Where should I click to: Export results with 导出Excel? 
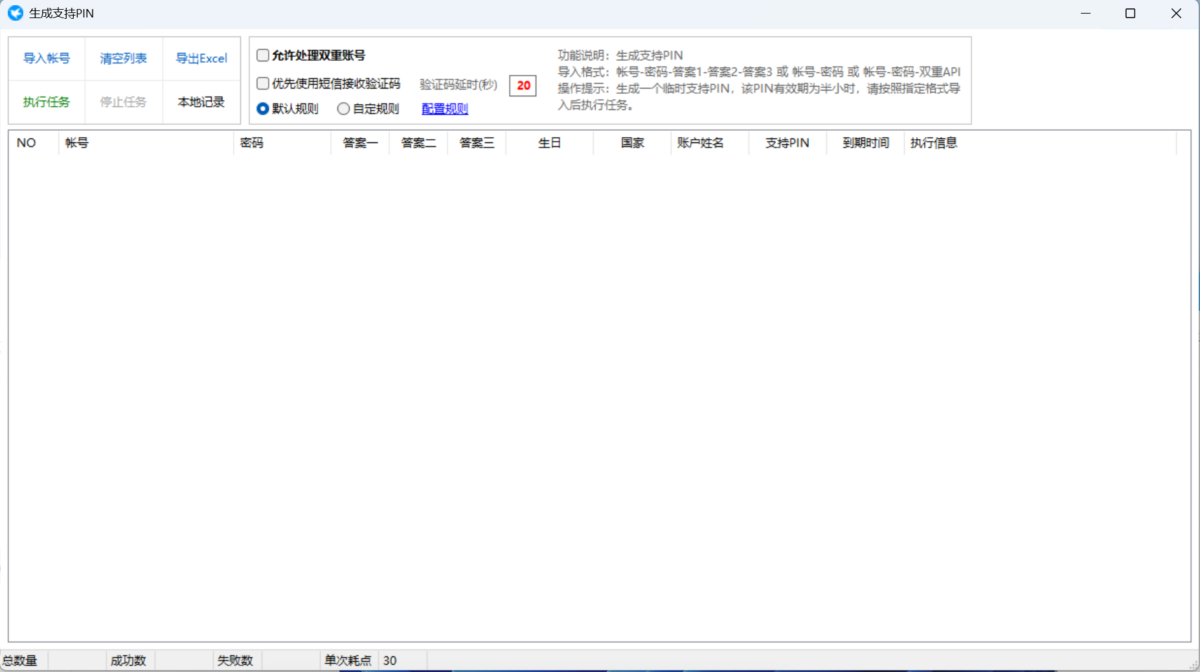201,58
